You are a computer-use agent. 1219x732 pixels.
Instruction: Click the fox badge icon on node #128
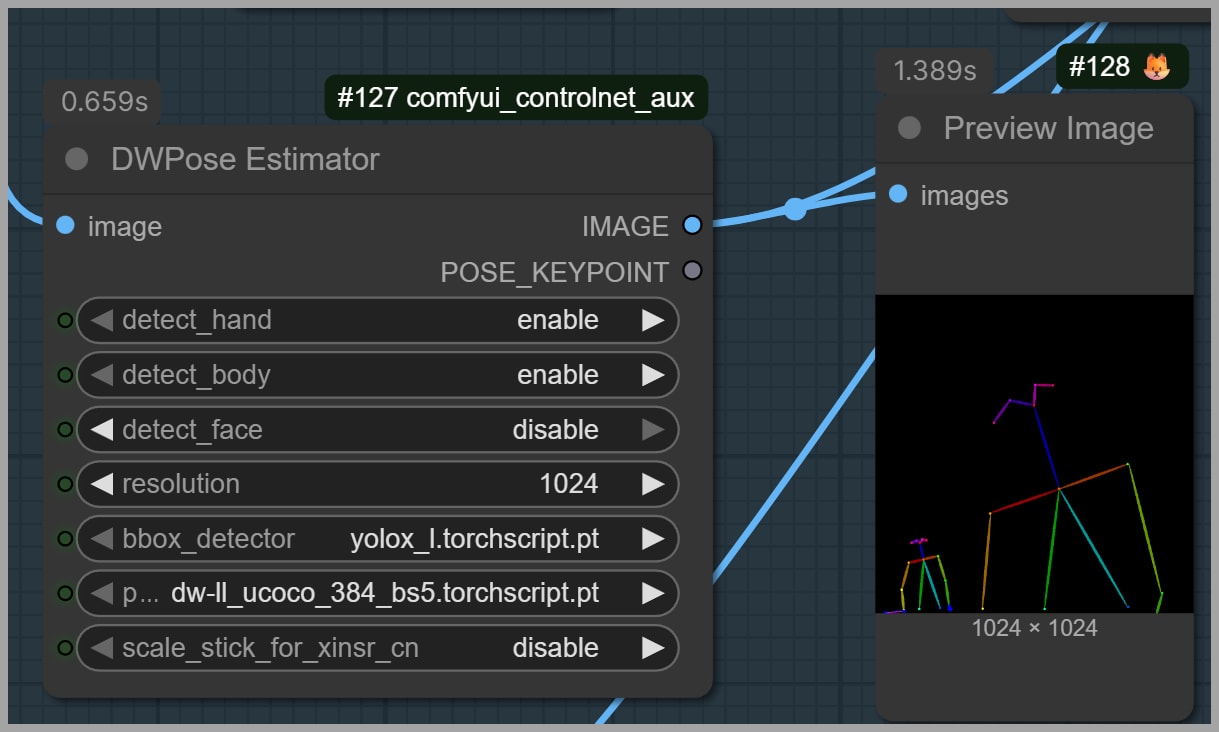tap(1156, 67)
